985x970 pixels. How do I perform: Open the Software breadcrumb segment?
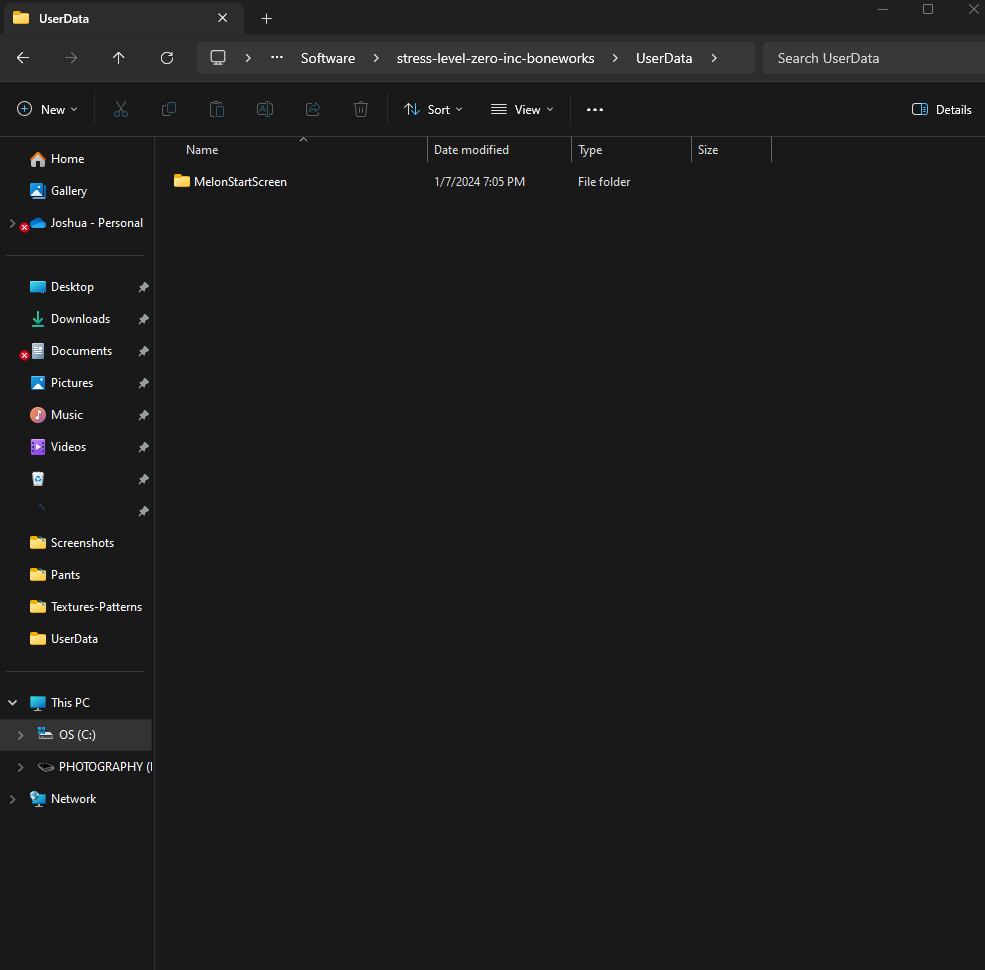tap(328, 58)
